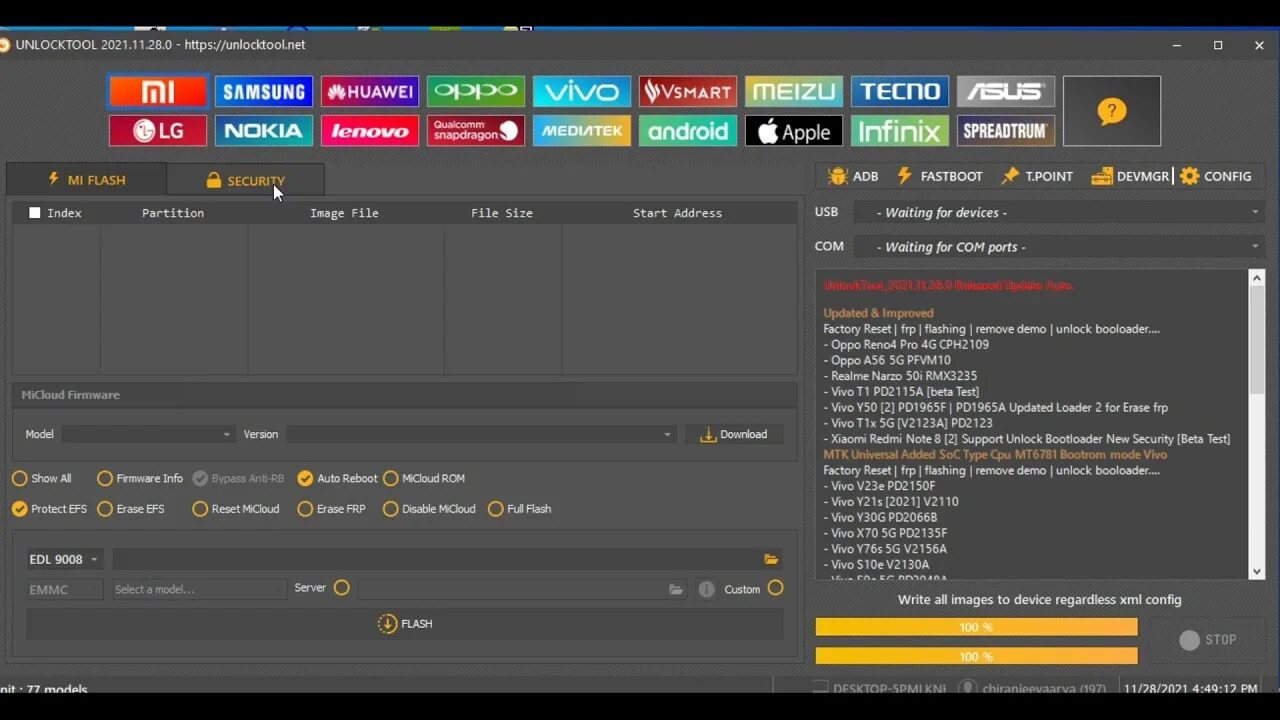This screenshot has width=1280, height=720.
Task: Toggle the Index select-all checkbox
Action: point(35,213)
